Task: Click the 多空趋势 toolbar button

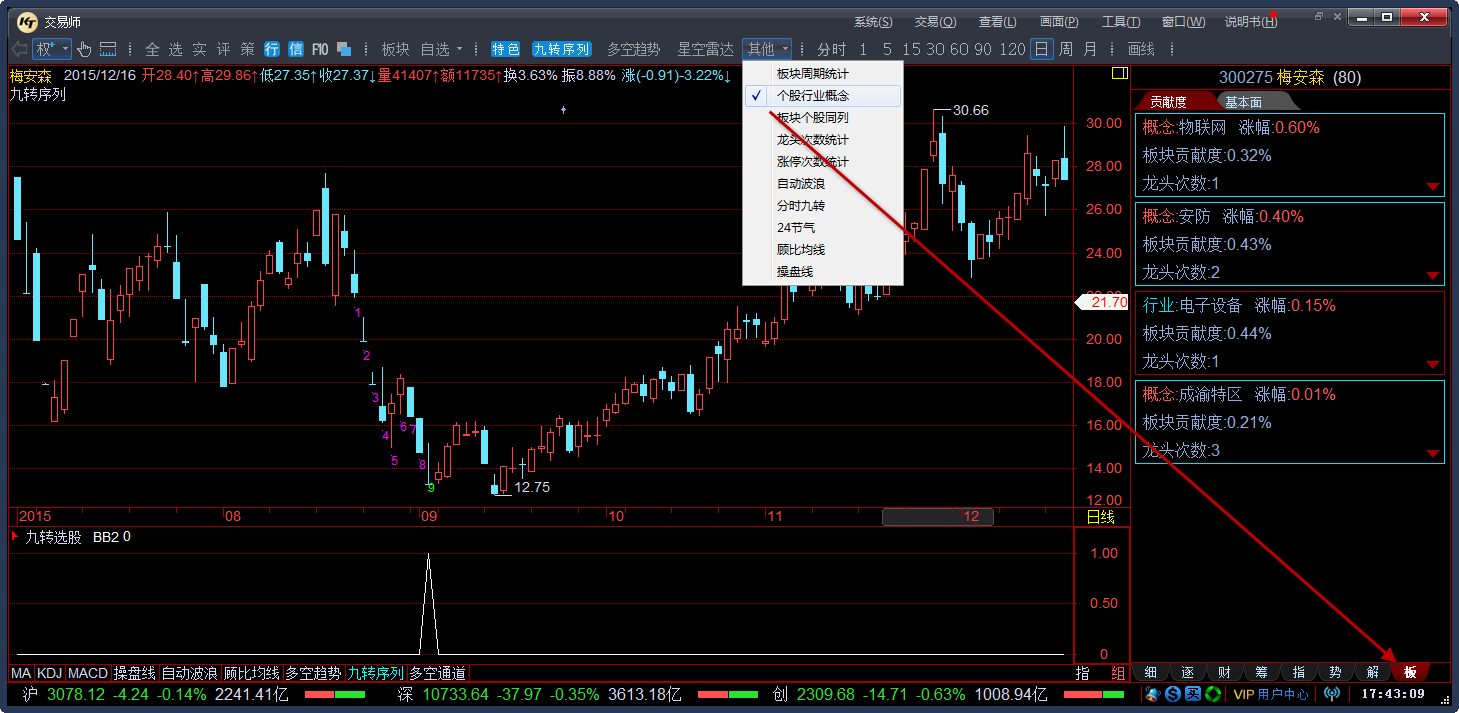Action: [x=634, y=49]
